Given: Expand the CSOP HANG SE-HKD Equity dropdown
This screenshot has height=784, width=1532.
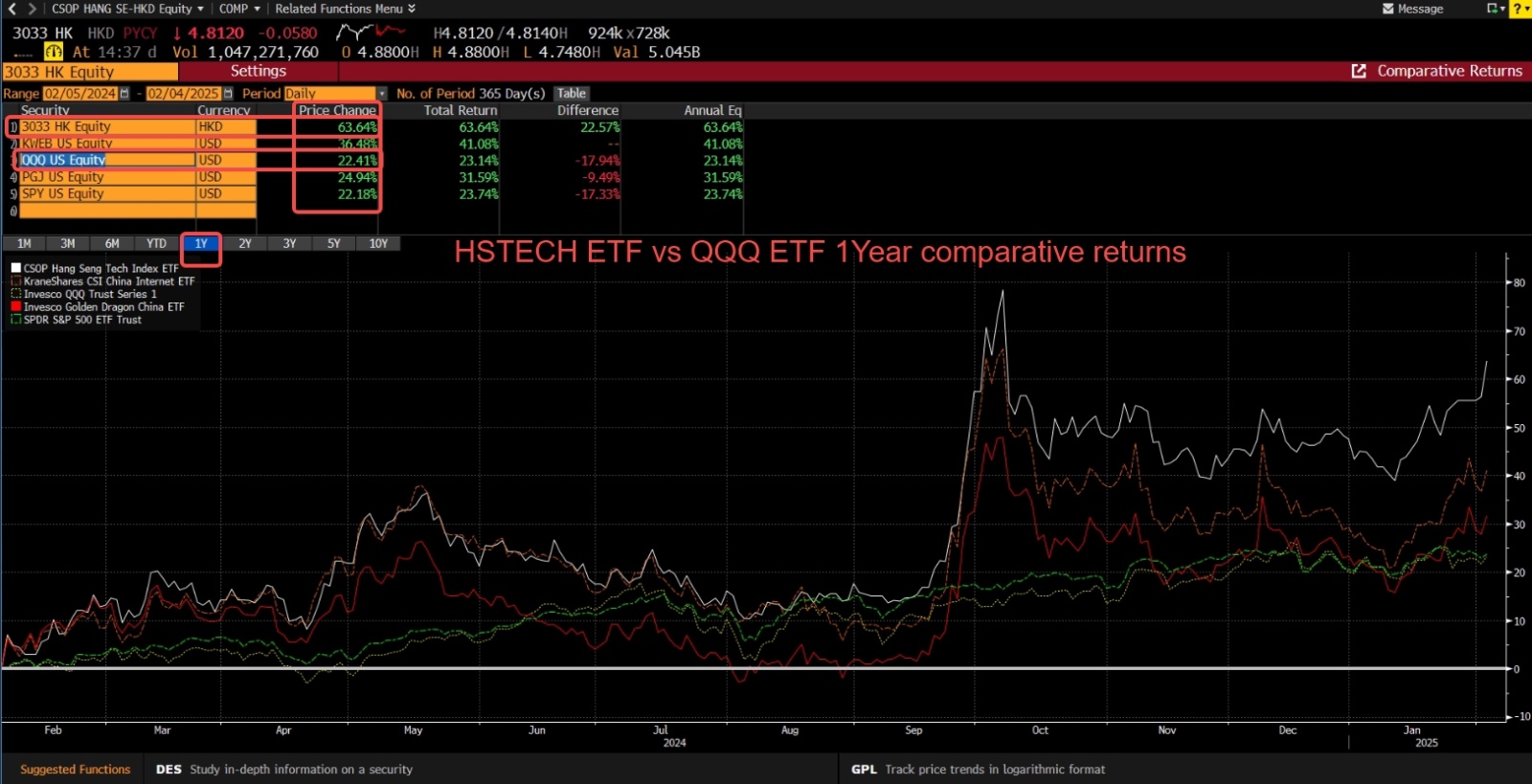Looking at the screenshot, I should [200, 9].
